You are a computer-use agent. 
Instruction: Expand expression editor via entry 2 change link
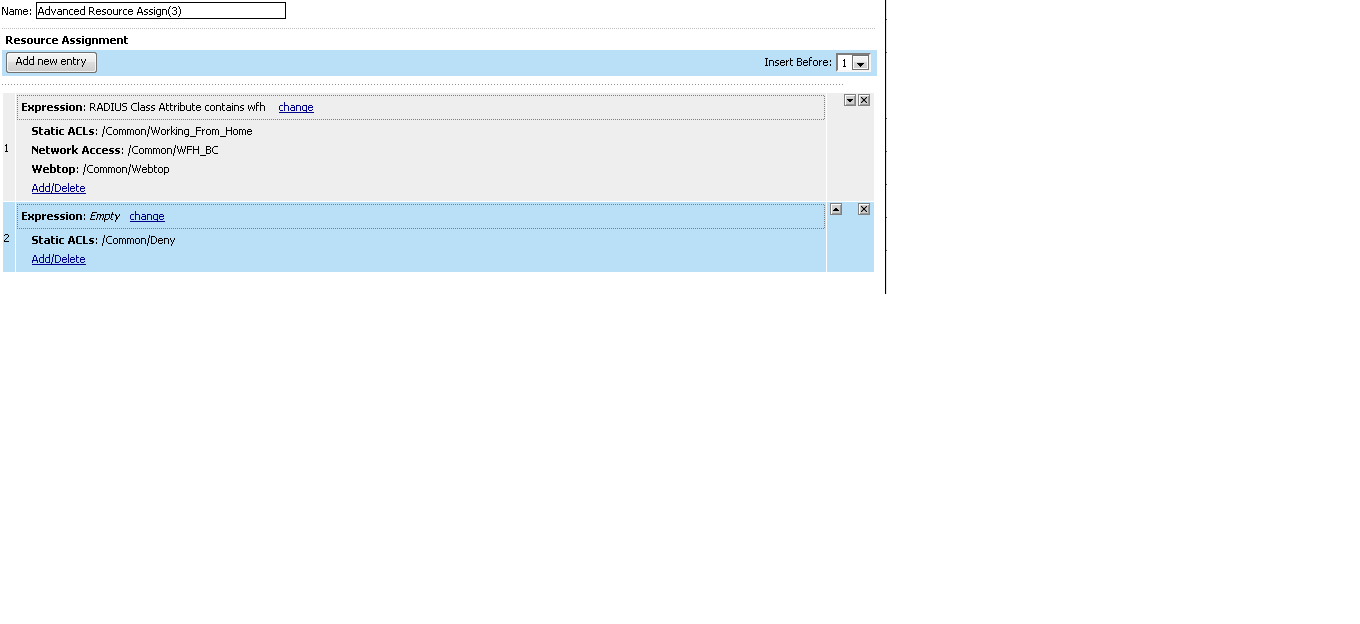(x=146, y=216)
